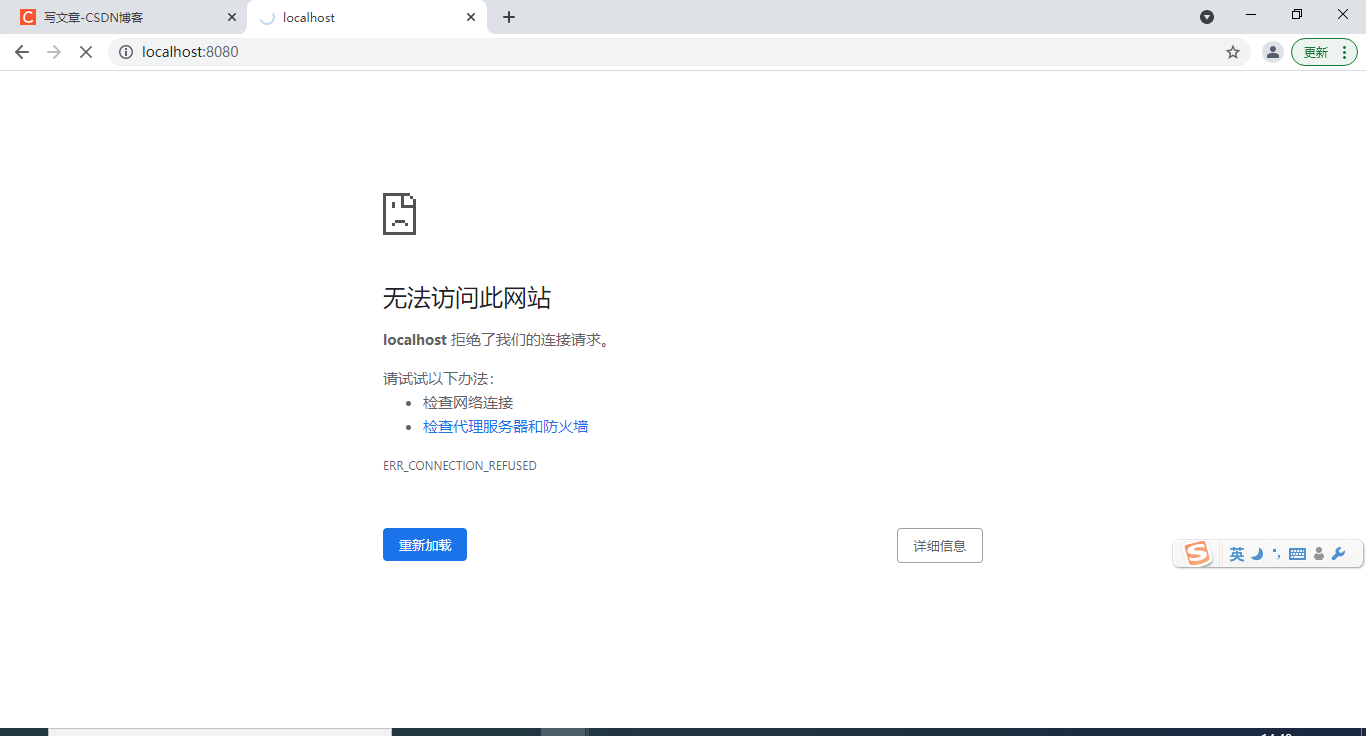The image size is (1366, 736).
Task: Open the Sogou input method menu via S logo
Action: 1196,553
